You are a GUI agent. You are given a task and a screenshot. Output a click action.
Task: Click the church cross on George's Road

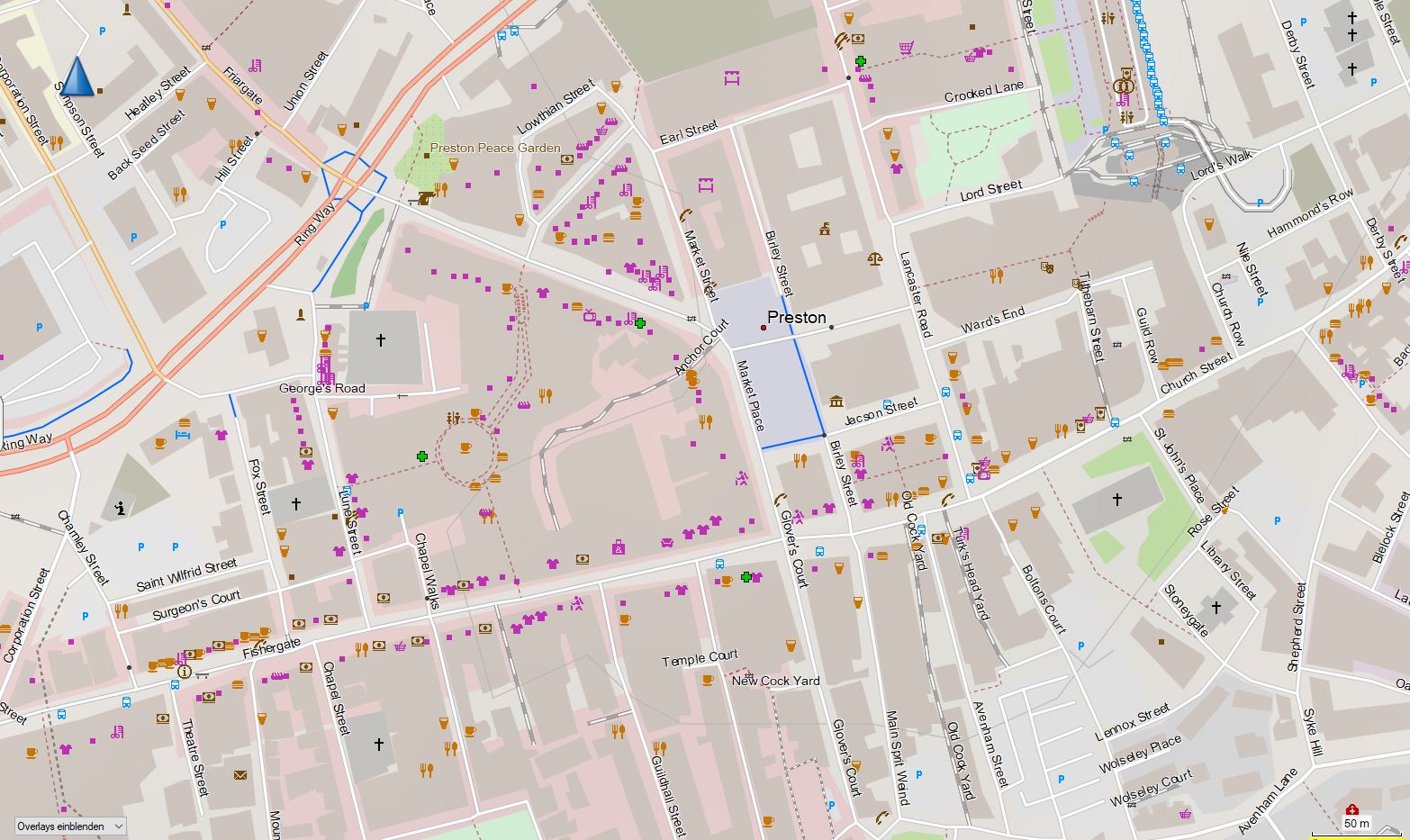click(x=381, y=340)
